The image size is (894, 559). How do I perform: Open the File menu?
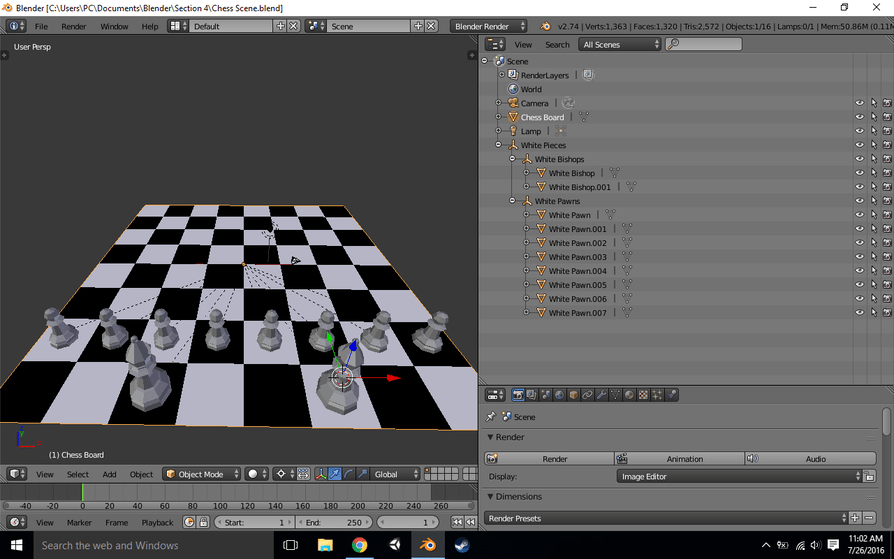41,26
